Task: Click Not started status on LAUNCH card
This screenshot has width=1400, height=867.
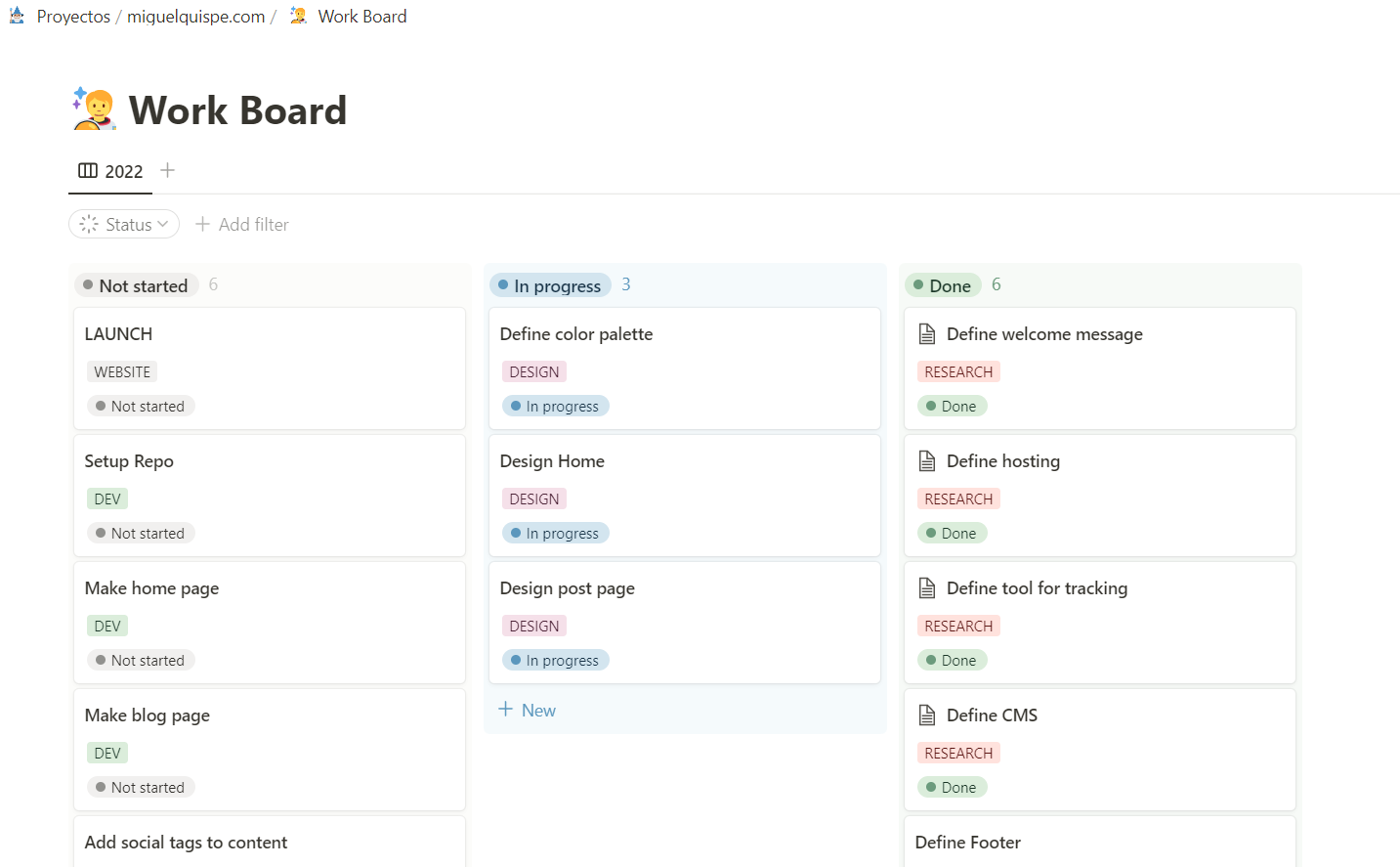Action: [141, 407]
